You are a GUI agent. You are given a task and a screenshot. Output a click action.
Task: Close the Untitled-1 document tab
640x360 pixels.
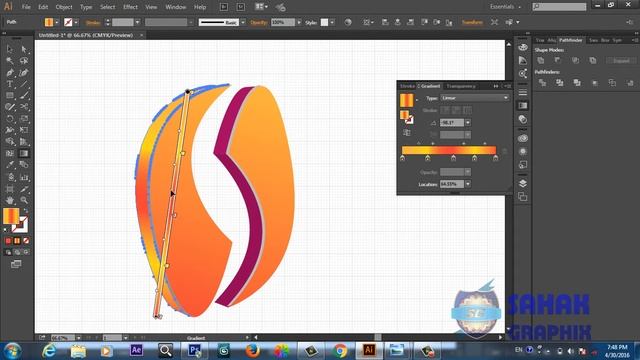click(142, 36)
